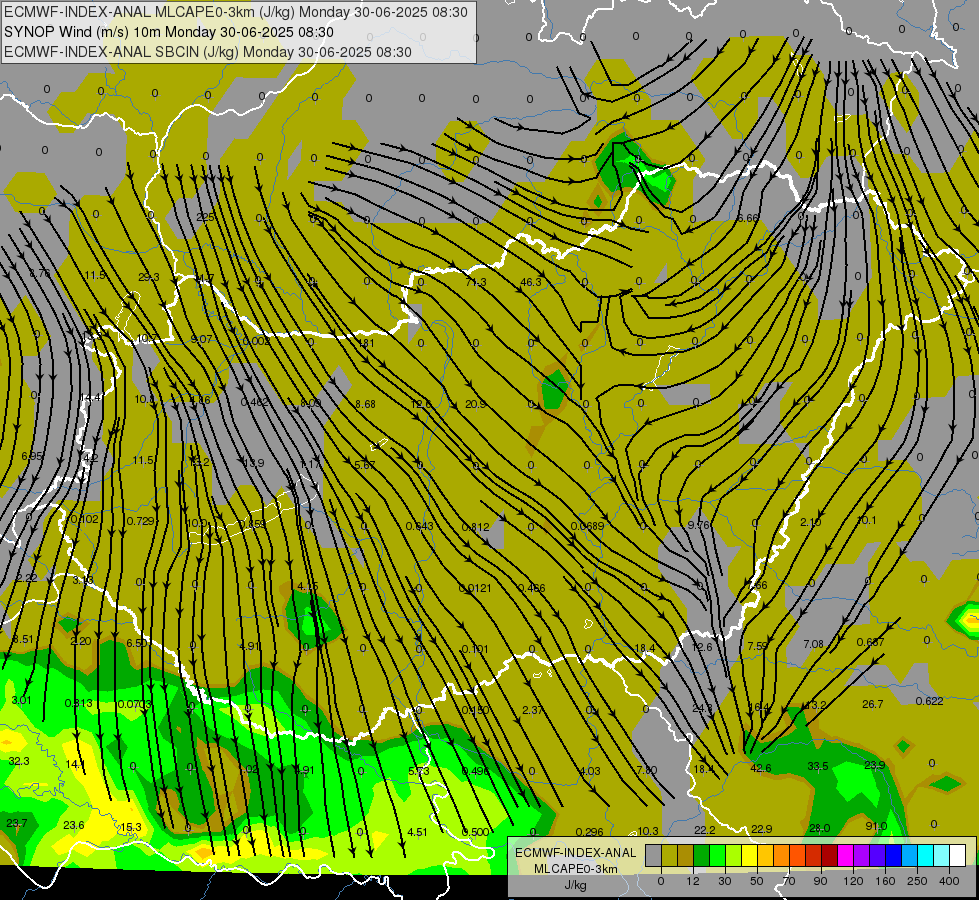Click the map value '0.500'
The width and height of the screenshot is (979, 900).
[x=475, y=831]
